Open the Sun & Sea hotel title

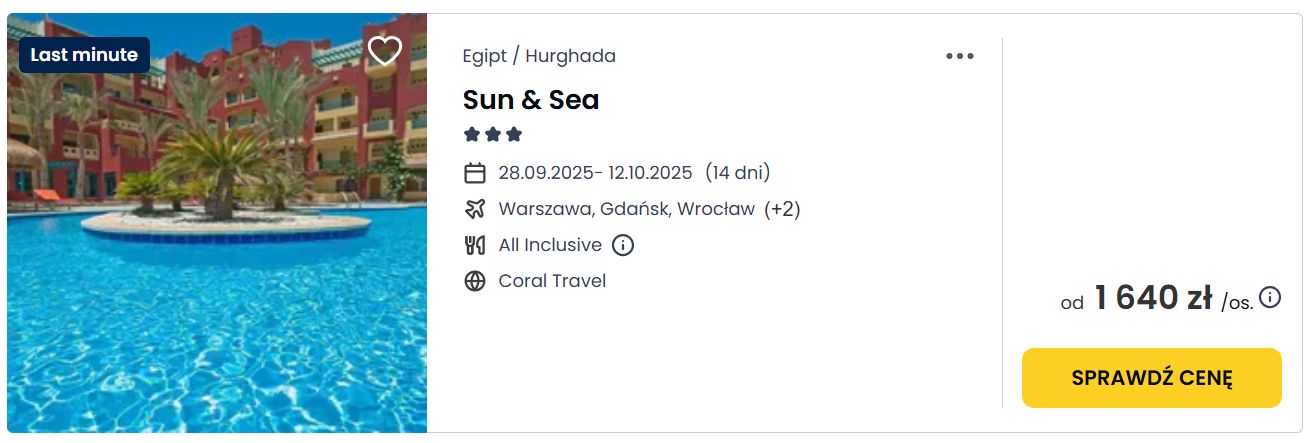tap(531, 100)
